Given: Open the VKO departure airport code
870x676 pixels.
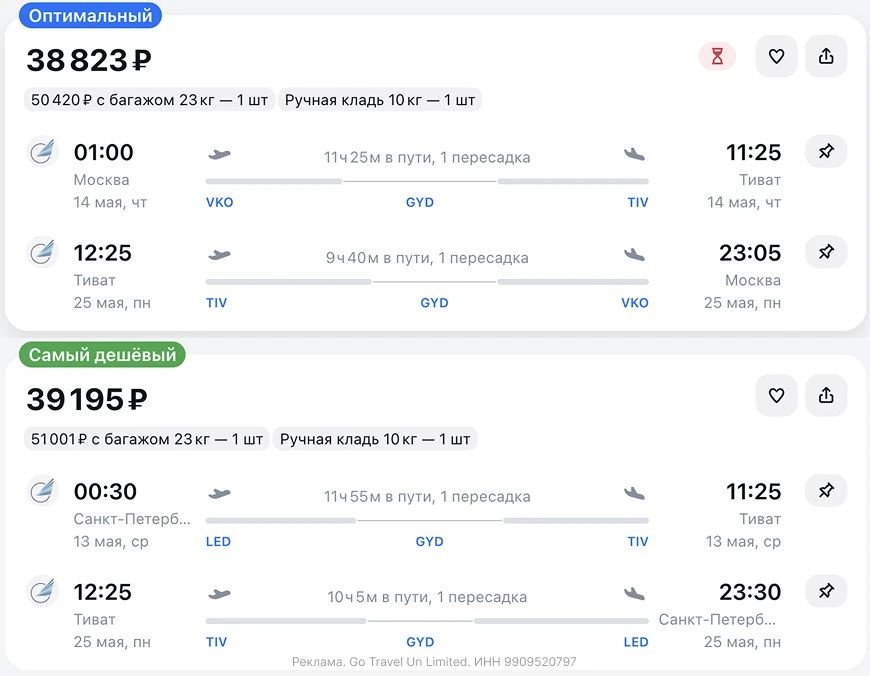Looking at the screenshot, I should [x=219, y=202].
